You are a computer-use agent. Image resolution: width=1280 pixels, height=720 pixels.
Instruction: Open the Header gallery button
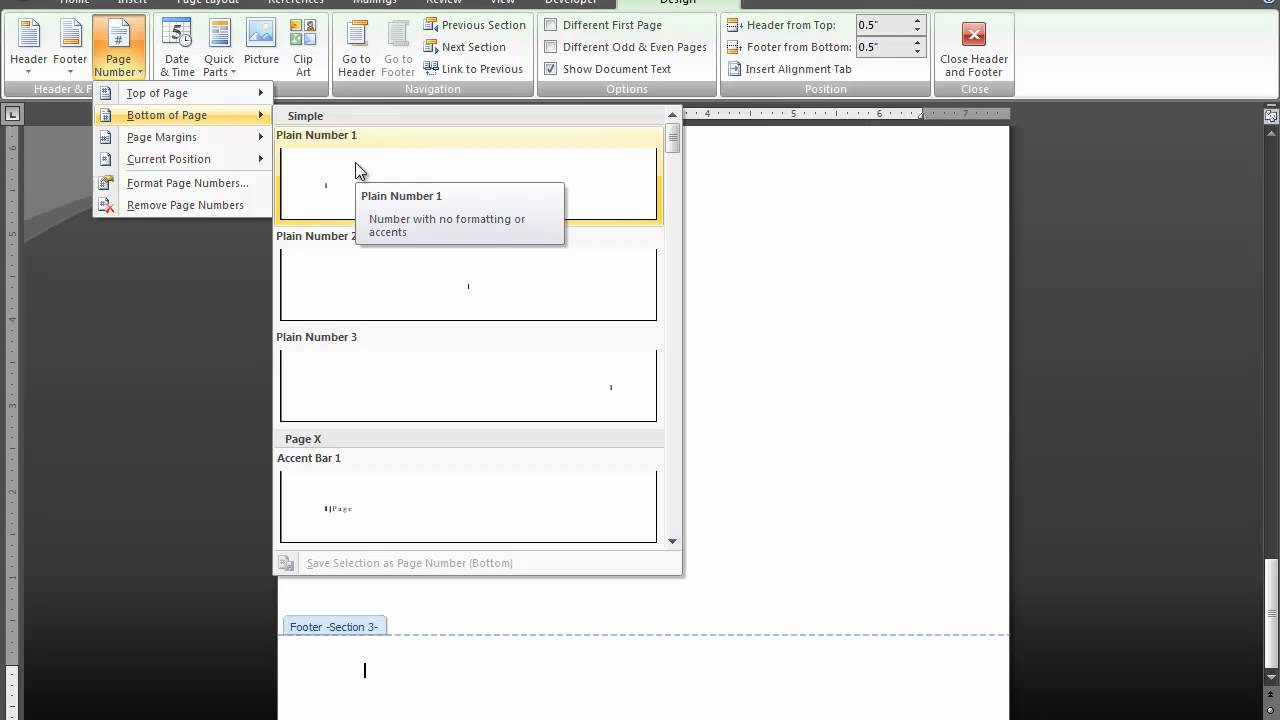click(x=29, y=47)
